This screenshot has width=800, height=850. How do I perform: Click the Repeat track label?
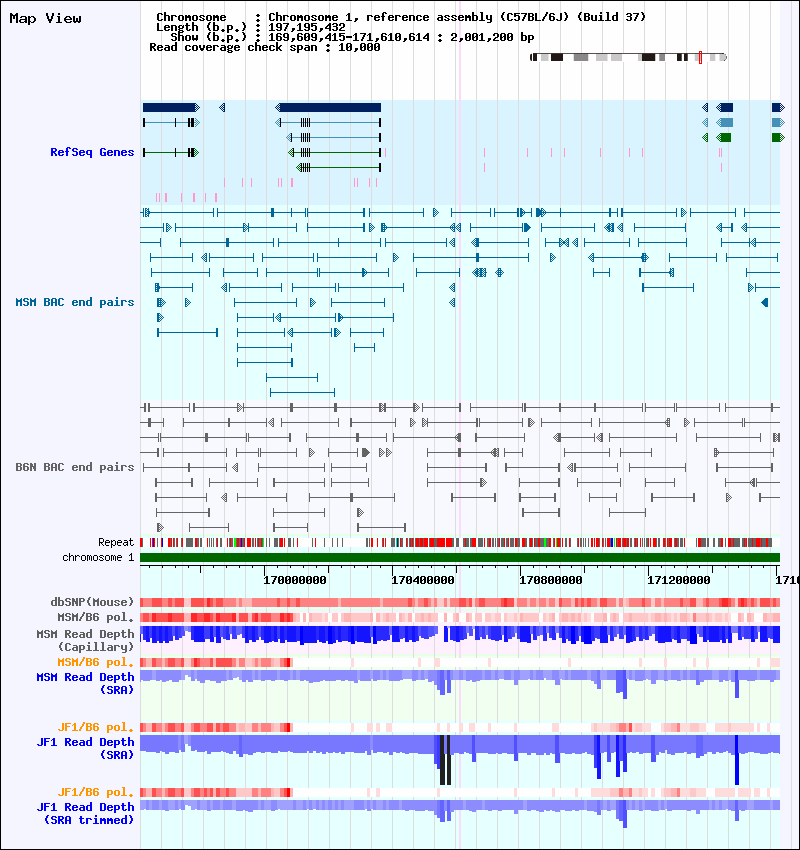[x=115, y=542]
